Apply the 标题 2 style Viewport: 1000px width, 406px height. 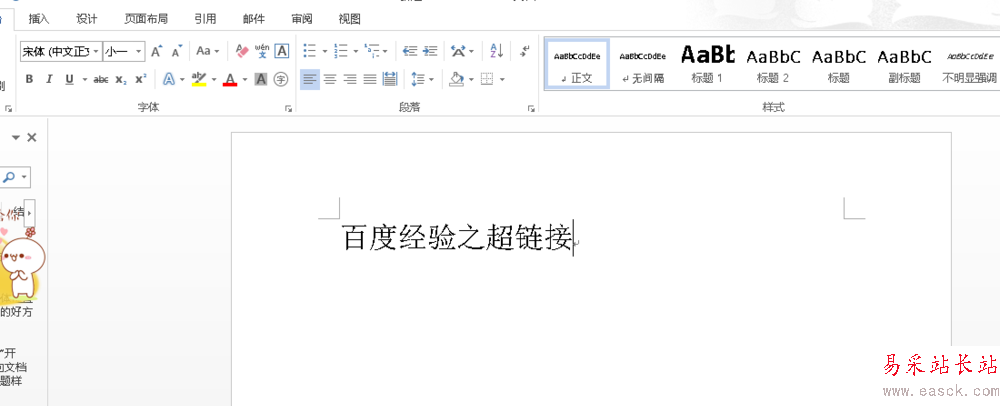pyautogui.click(x=773, y=64)
